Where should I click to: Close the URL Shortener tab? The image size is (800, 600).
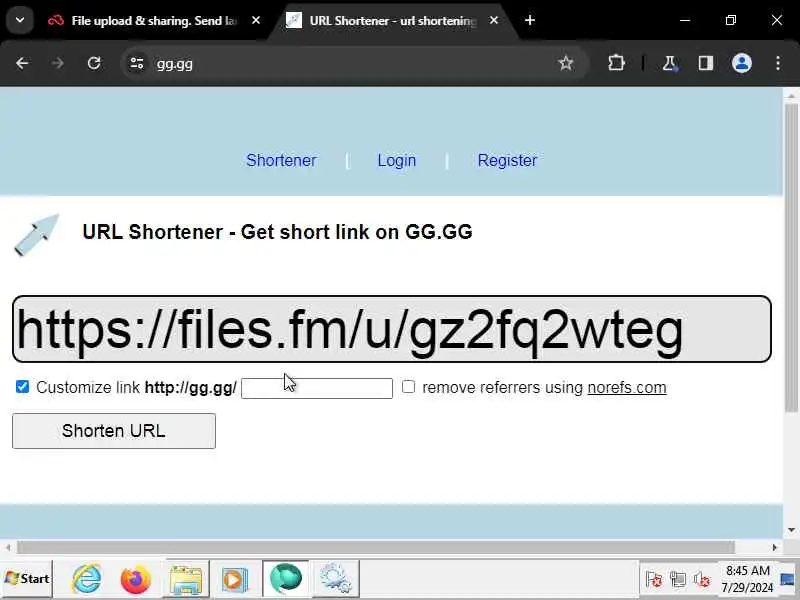(x=494, y=20)
